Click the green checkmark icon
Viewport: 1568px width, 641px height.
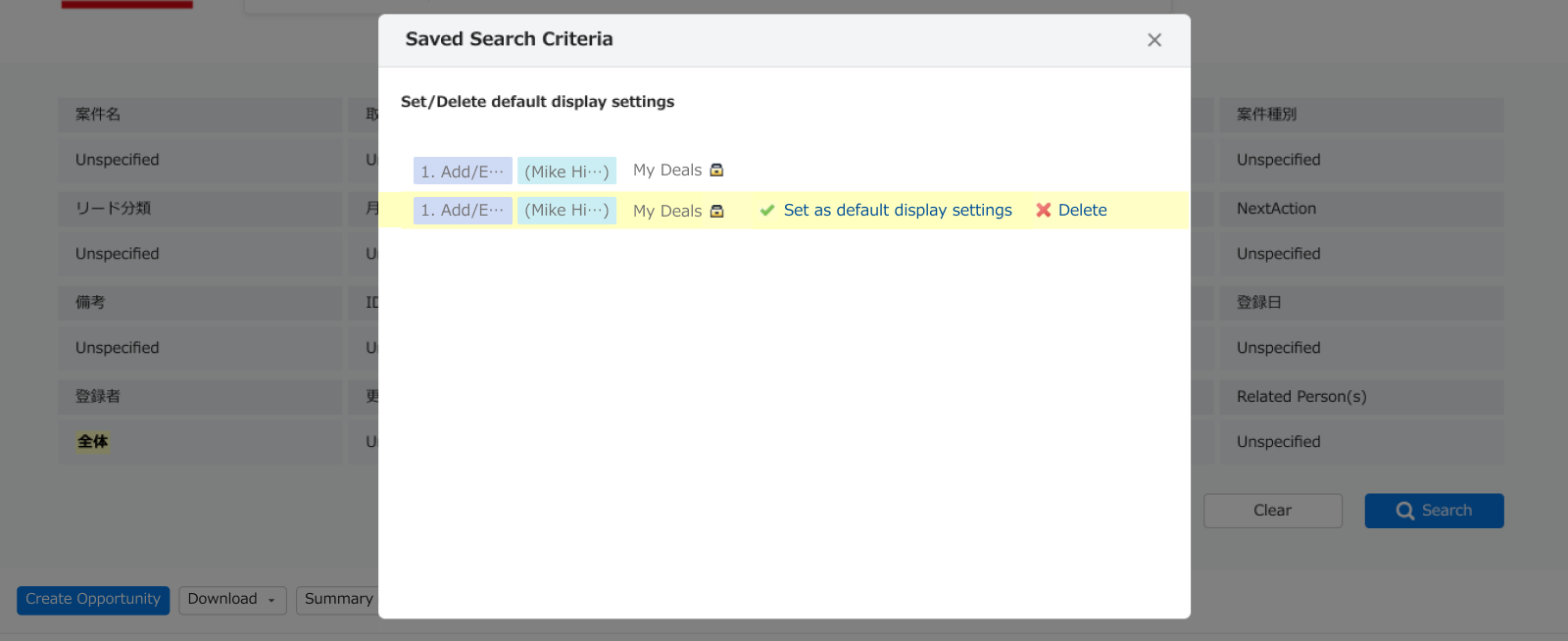[767, 211]
